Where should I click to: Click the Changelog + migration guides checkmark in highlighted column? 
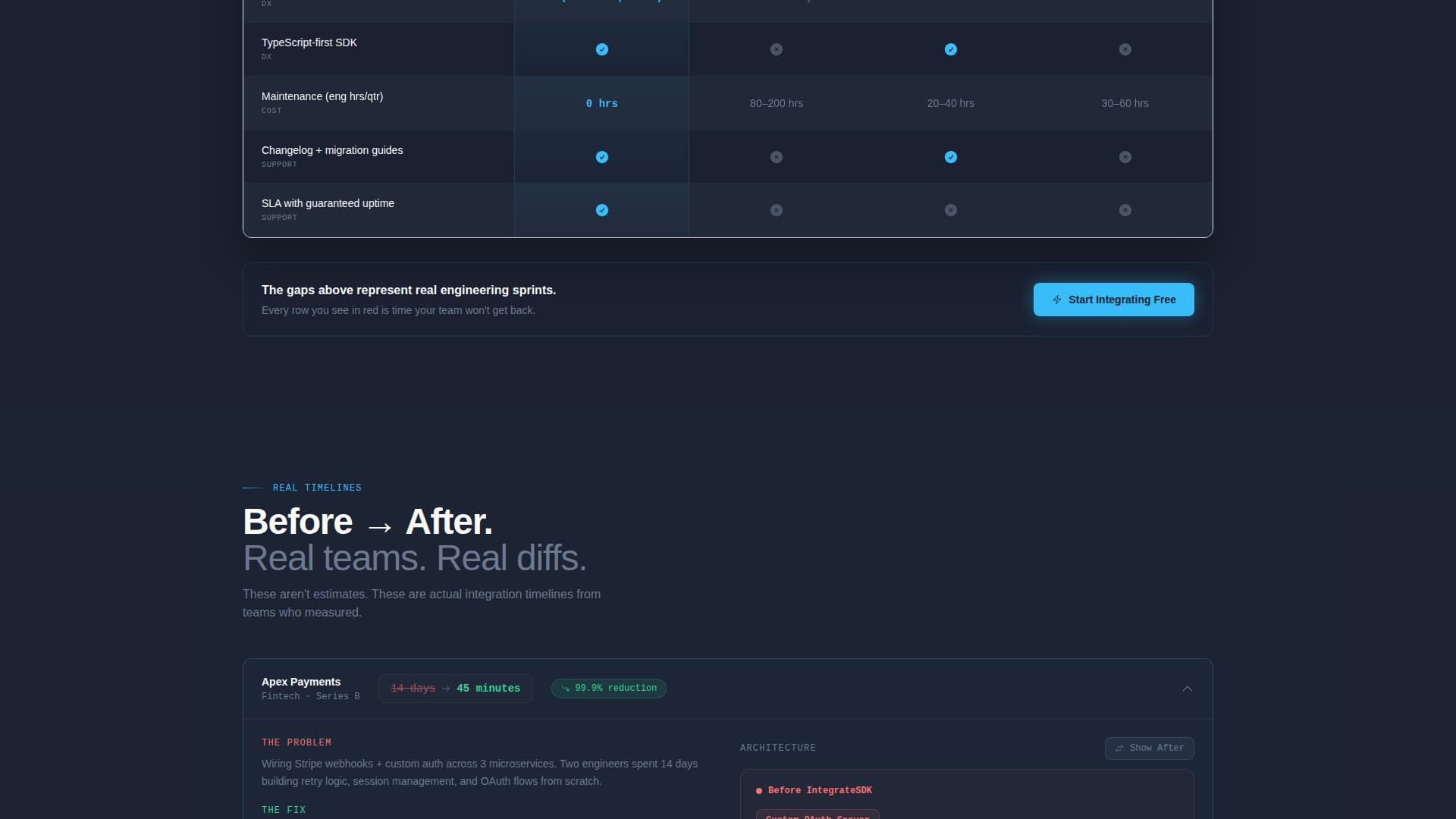[602, 157]
